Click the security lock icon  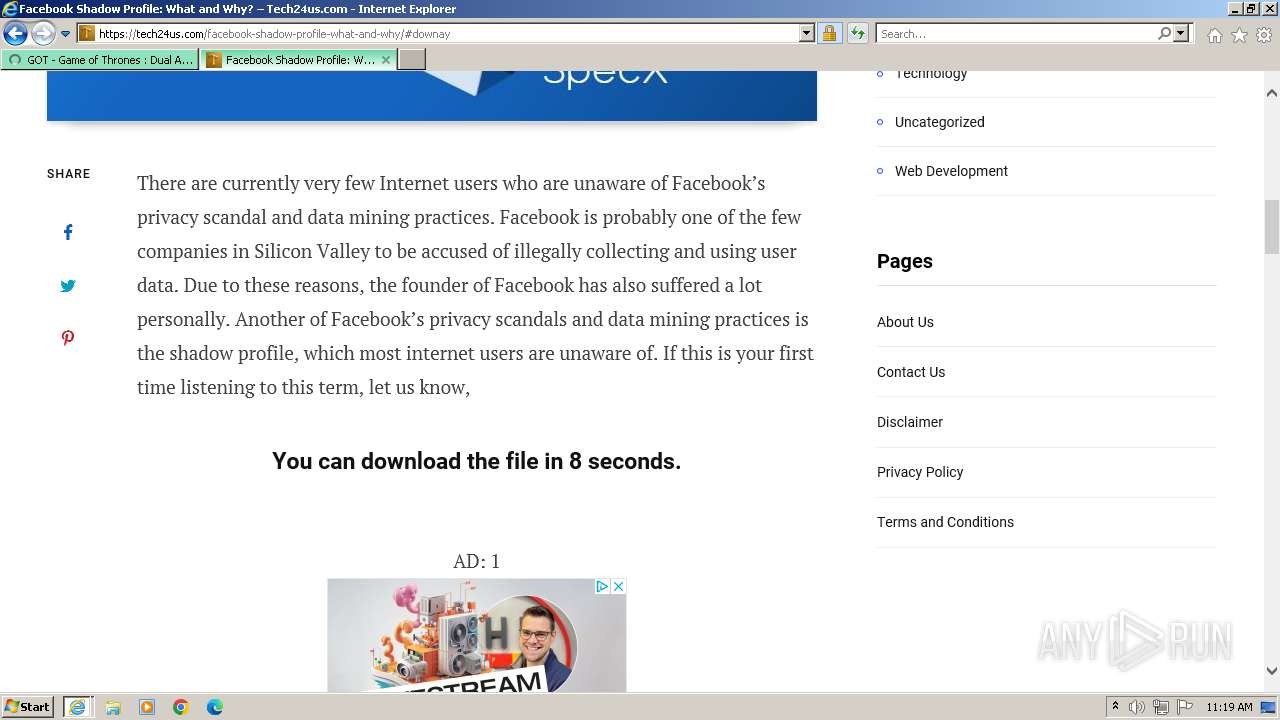pos(829,33)
